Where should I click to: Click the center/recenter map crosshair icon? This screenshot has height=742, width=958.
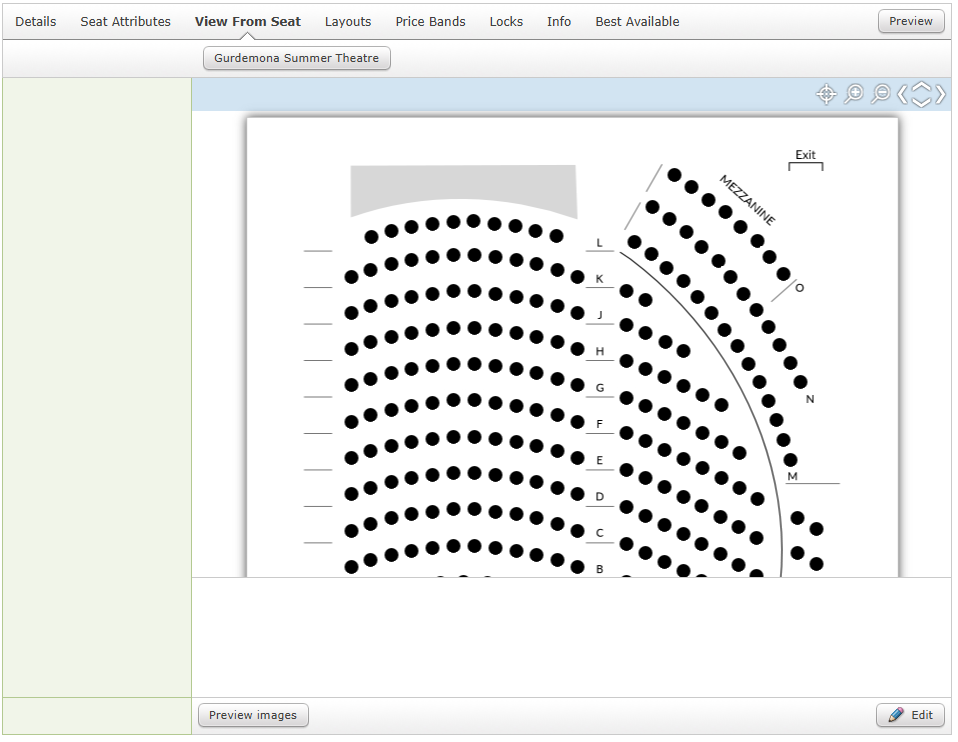826,94
